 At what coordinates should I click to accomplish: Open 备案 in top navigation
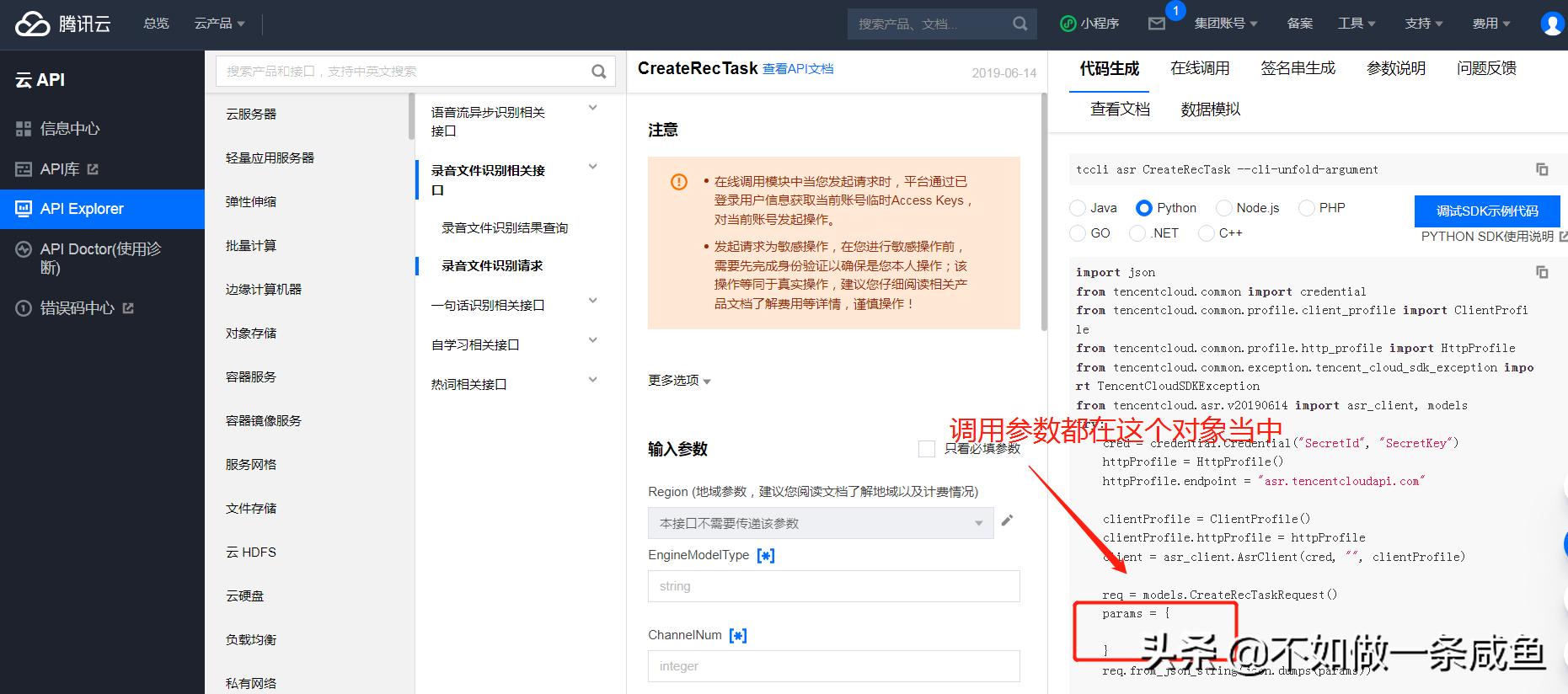point(1300,24)
